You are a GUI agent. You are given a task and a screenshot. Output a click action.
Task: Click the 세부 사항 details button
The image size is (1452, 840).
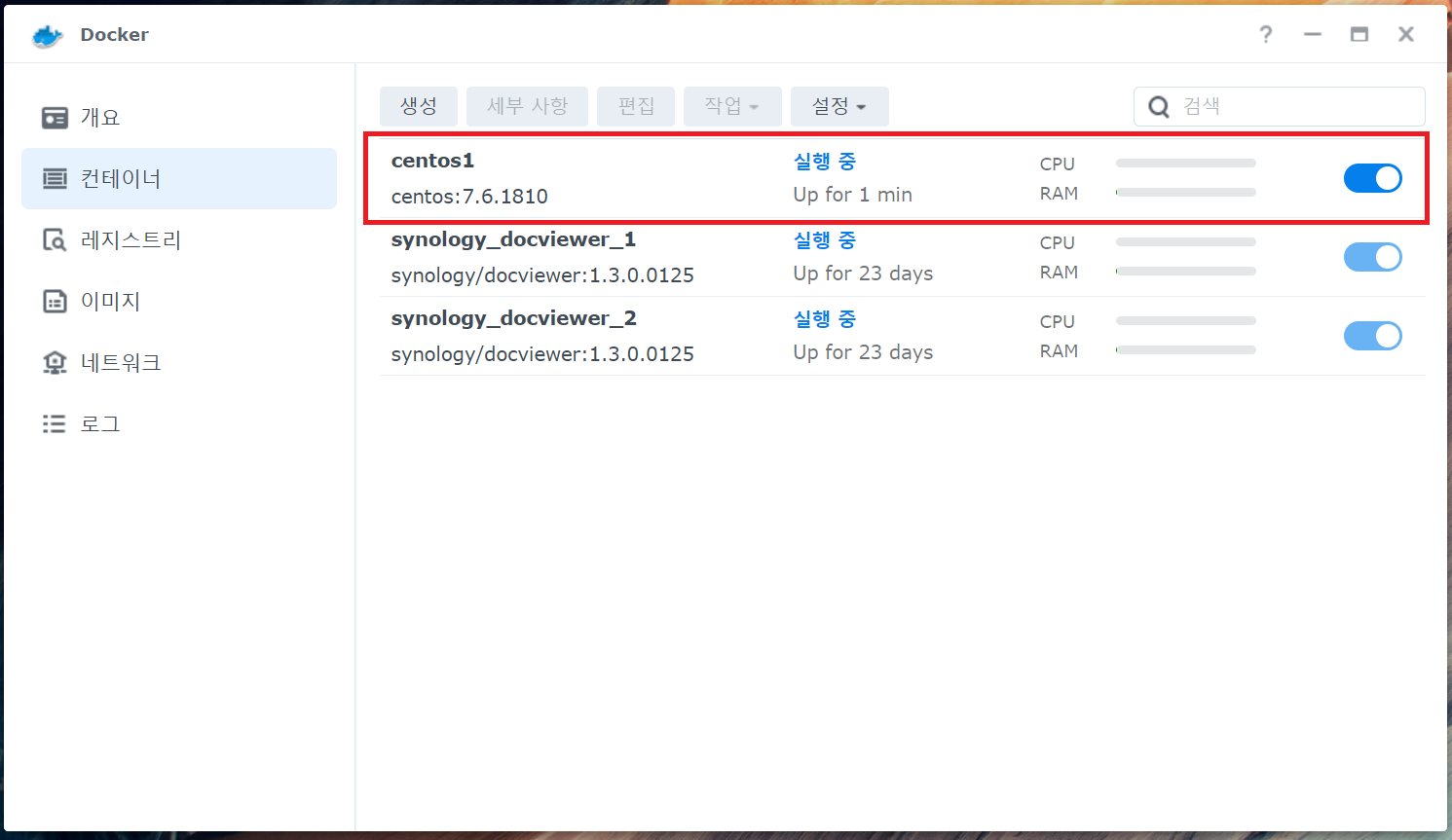point(527,106)
